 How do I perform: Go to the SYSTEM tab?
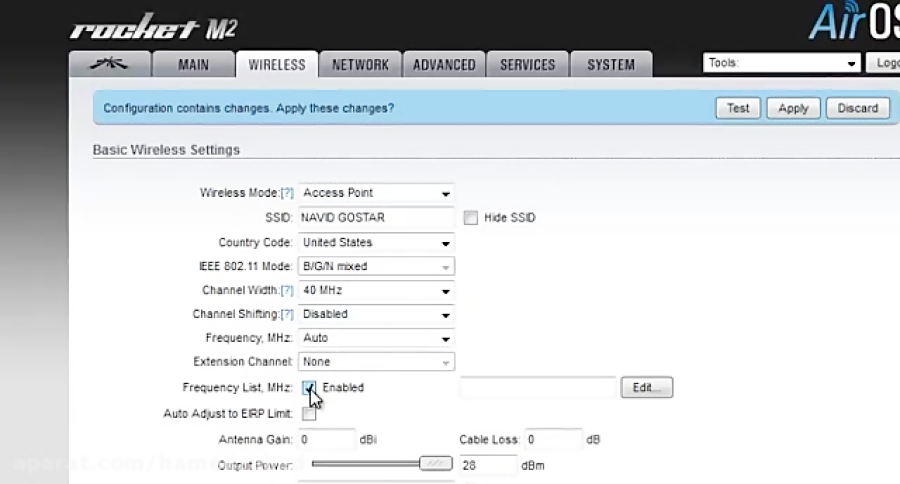[610, 65]
